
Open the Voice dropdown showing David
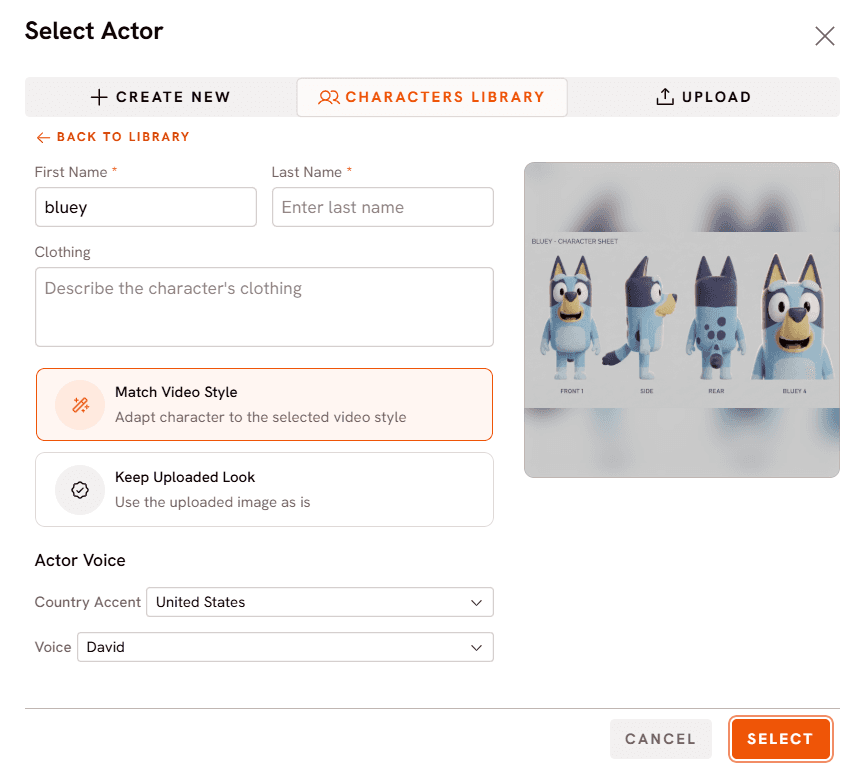[x=285, y=647]
